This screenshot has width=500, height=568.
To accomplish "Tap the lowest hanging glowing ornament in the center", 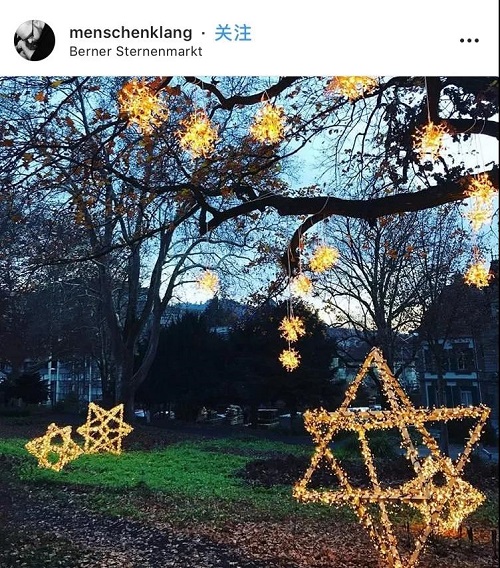I will coord(289,359).
